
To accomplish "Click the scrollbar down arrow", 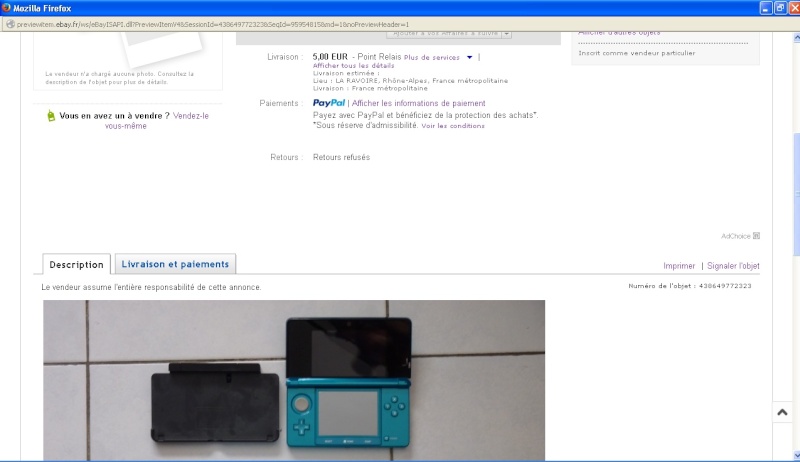I will tap(796, 455).
